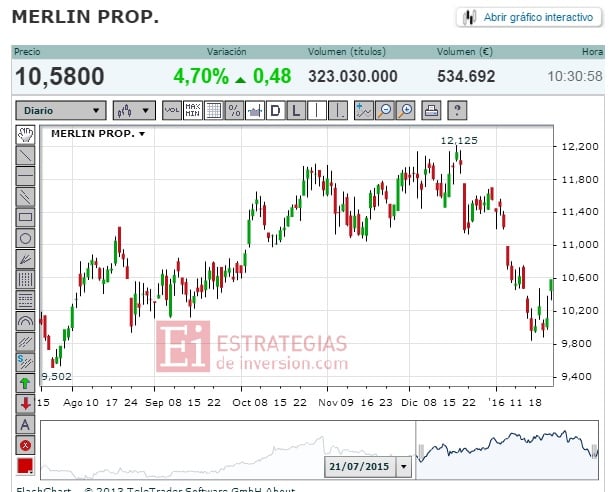This screenshot has height=492, width=609.
Task: Click the left range handle in overview
Action: (421, 452)
